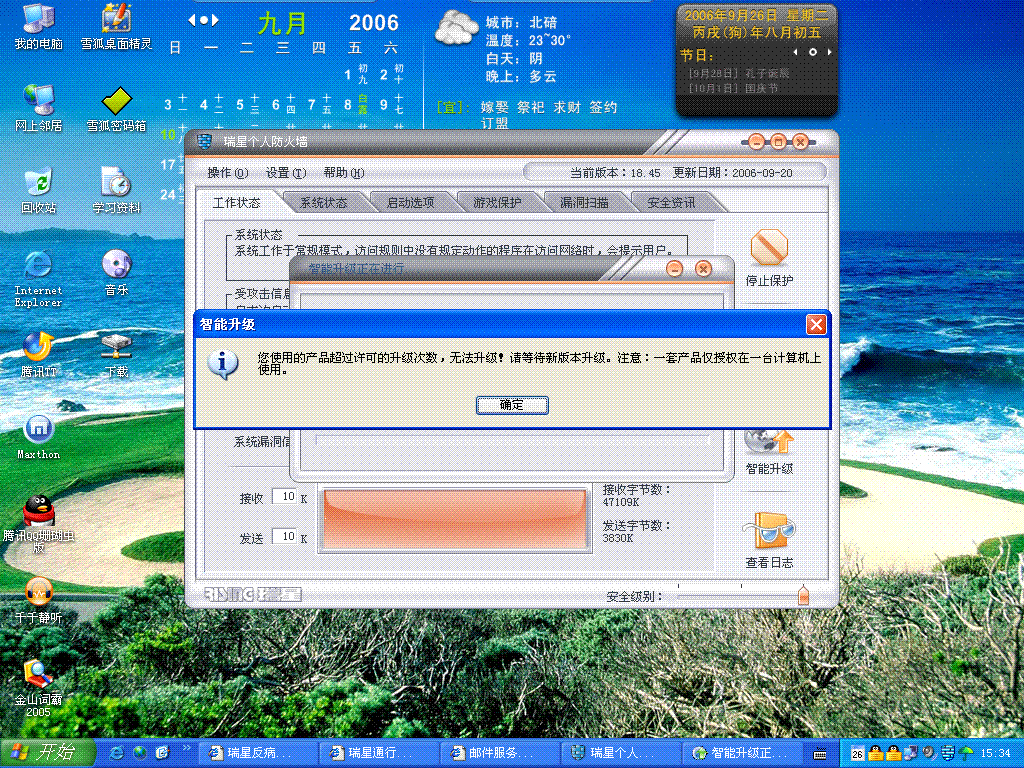The height and width of the screenshot is (768, 1024).
Task: Click the 接收 K value field
Action: click(x=285, y=497)
